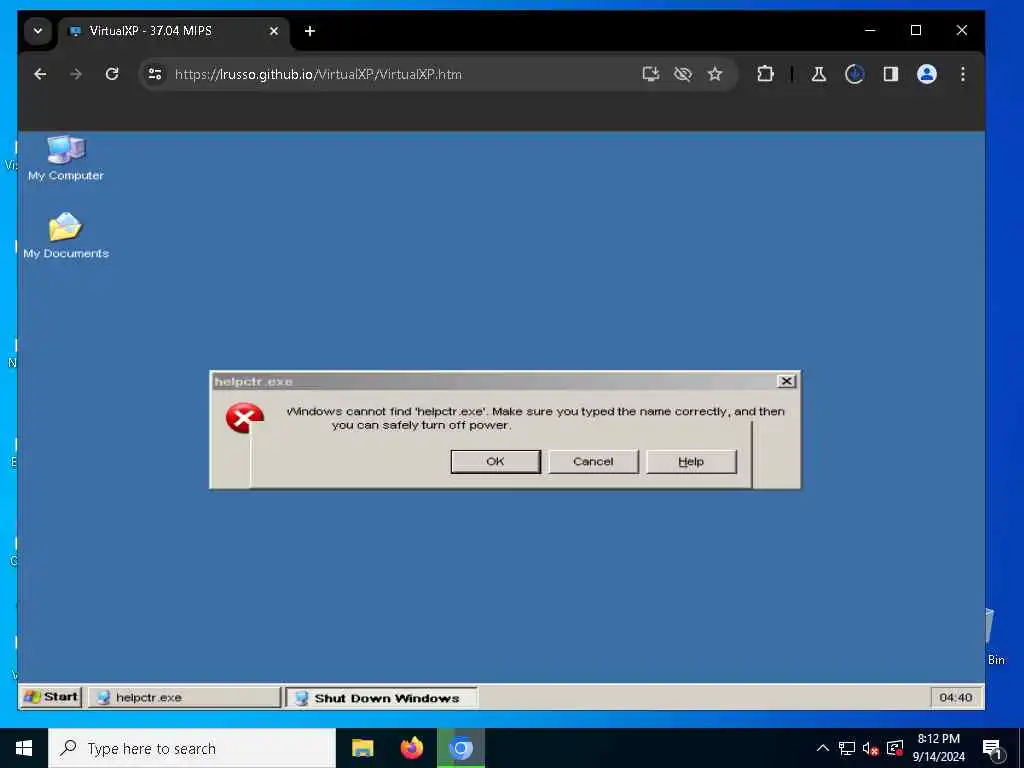Click Cancel in the error dialog
Screen dimensions: 1024x768
pos(593,461)
